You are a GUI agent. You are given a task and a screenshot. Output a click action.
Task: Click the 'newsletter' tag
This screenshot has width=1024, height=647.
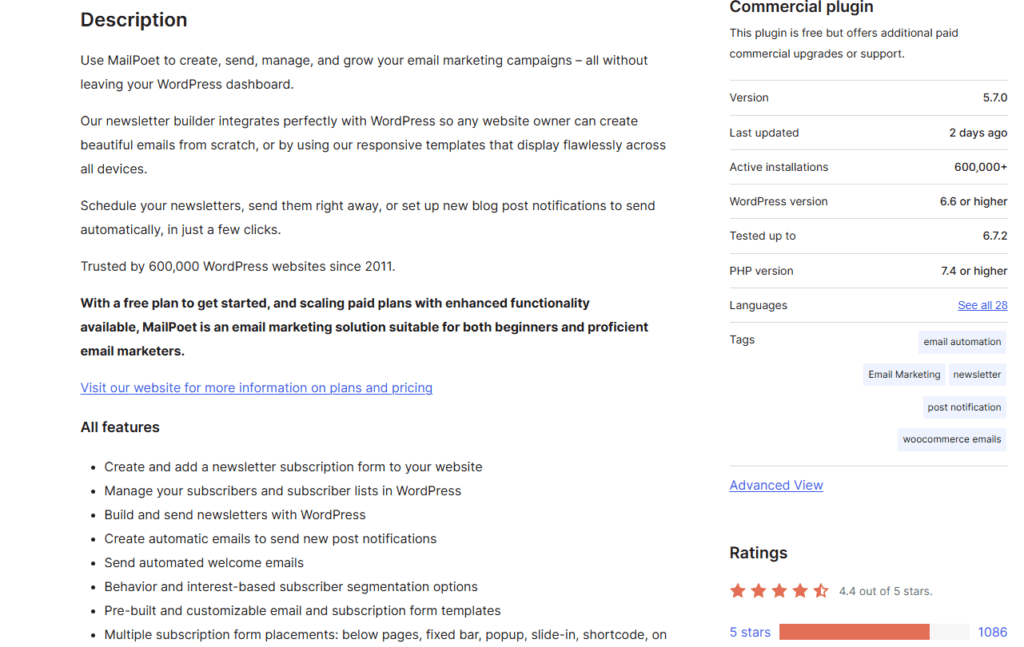tap(977, 375)
